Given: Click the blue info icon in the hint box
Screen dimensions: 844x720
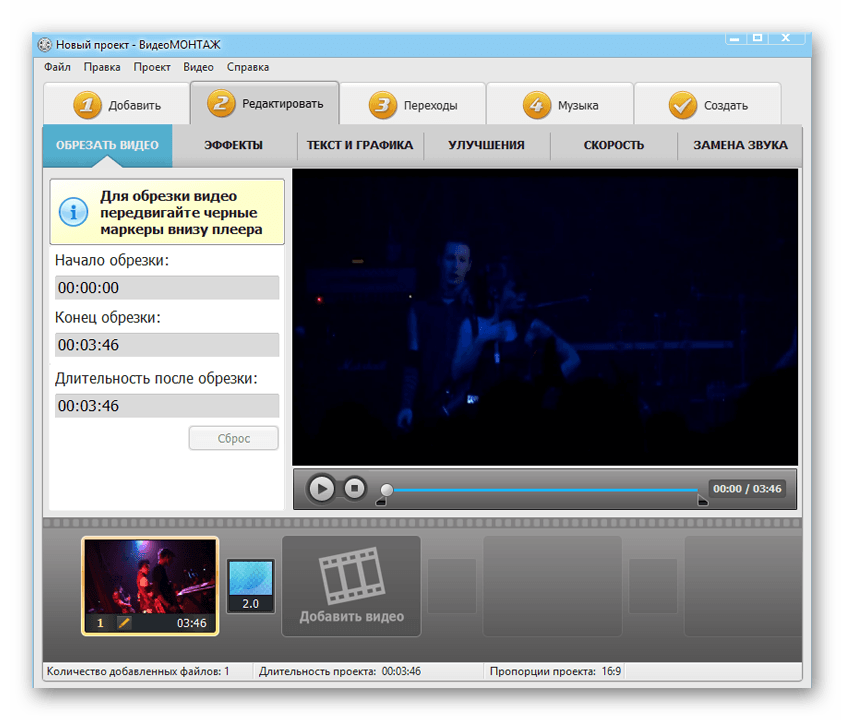Looking at the screenshot, I should tap(73, 212).
